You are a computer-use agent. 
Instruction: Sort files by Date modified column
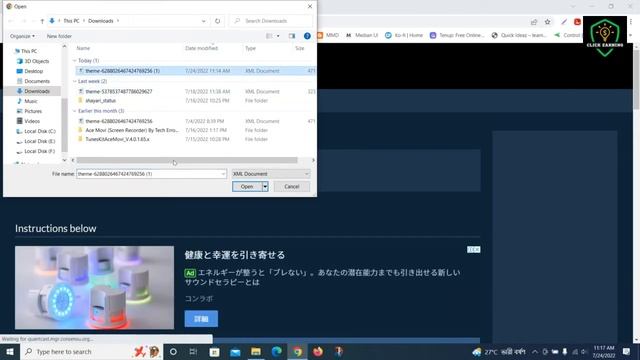click(x=202, y=48)
